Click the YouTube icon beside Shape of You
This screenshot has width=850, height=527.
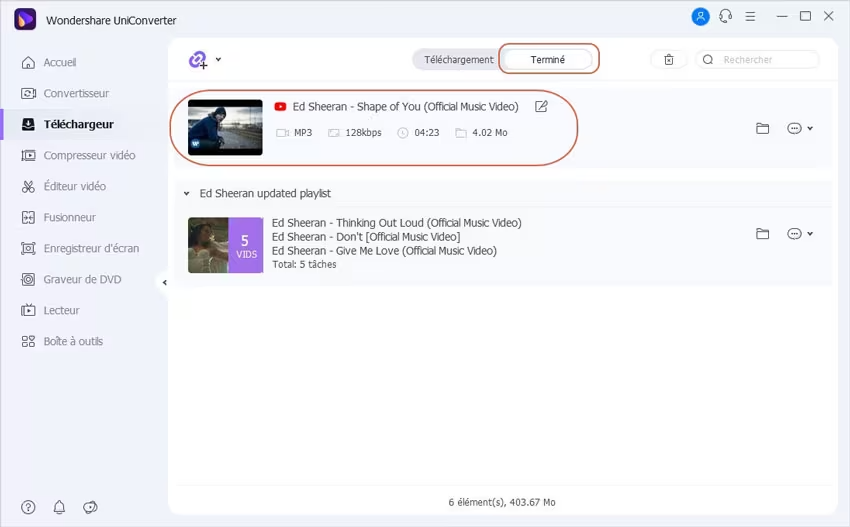click(280, 107)
